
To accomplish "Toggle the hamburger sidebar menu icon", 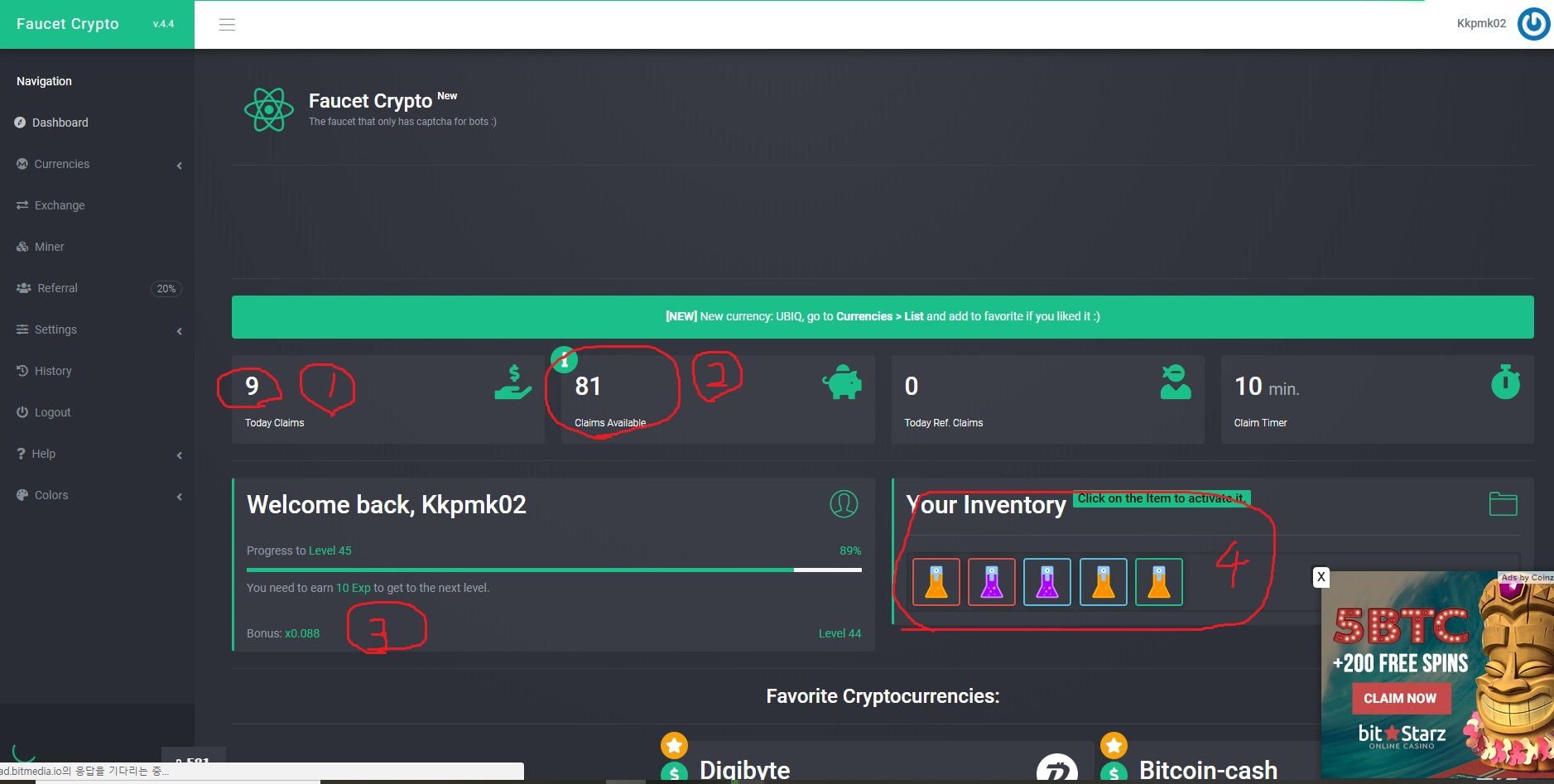I will click(227, 25).
